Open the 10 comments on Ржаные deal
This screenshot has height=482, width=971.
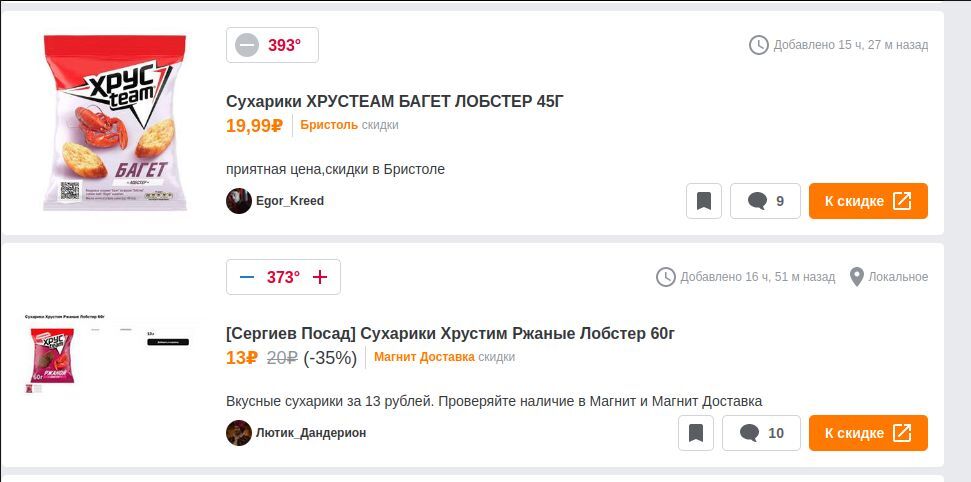click(x=761, y=433)
